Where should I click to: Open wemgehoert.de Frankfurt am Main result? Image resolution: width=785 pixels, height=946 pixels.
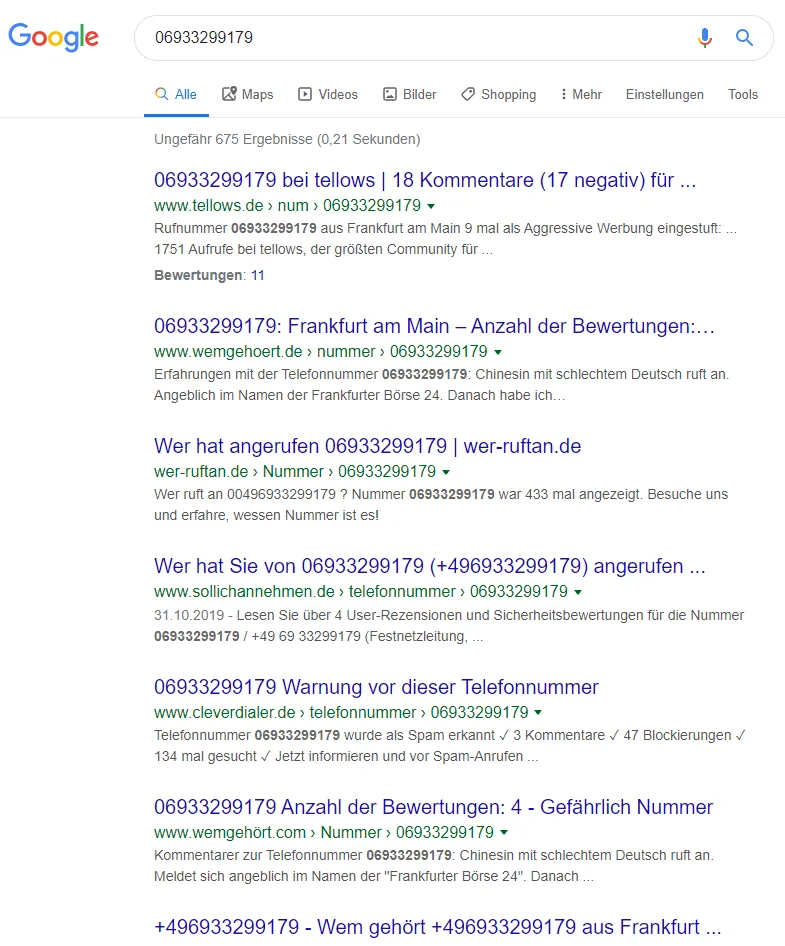pos(434,326)
